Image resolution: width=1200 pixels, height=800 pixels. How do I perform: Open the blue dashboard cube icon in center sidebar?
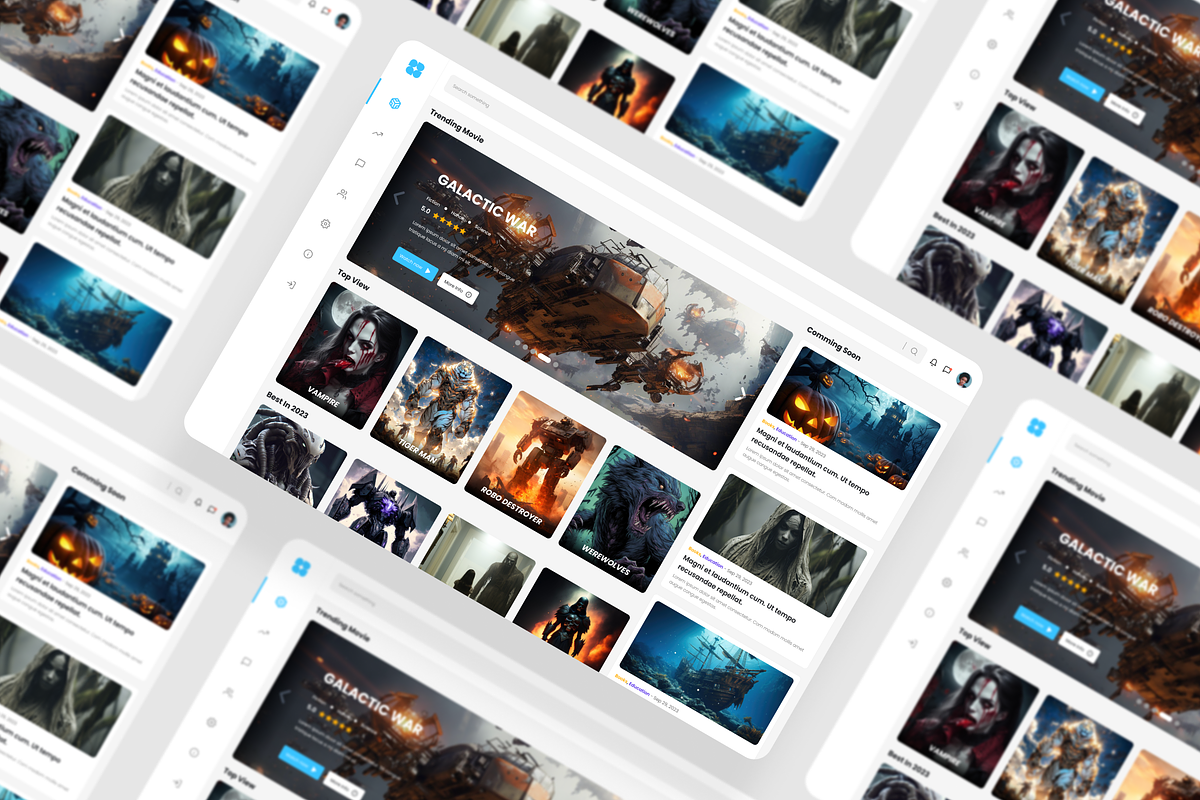395,104
